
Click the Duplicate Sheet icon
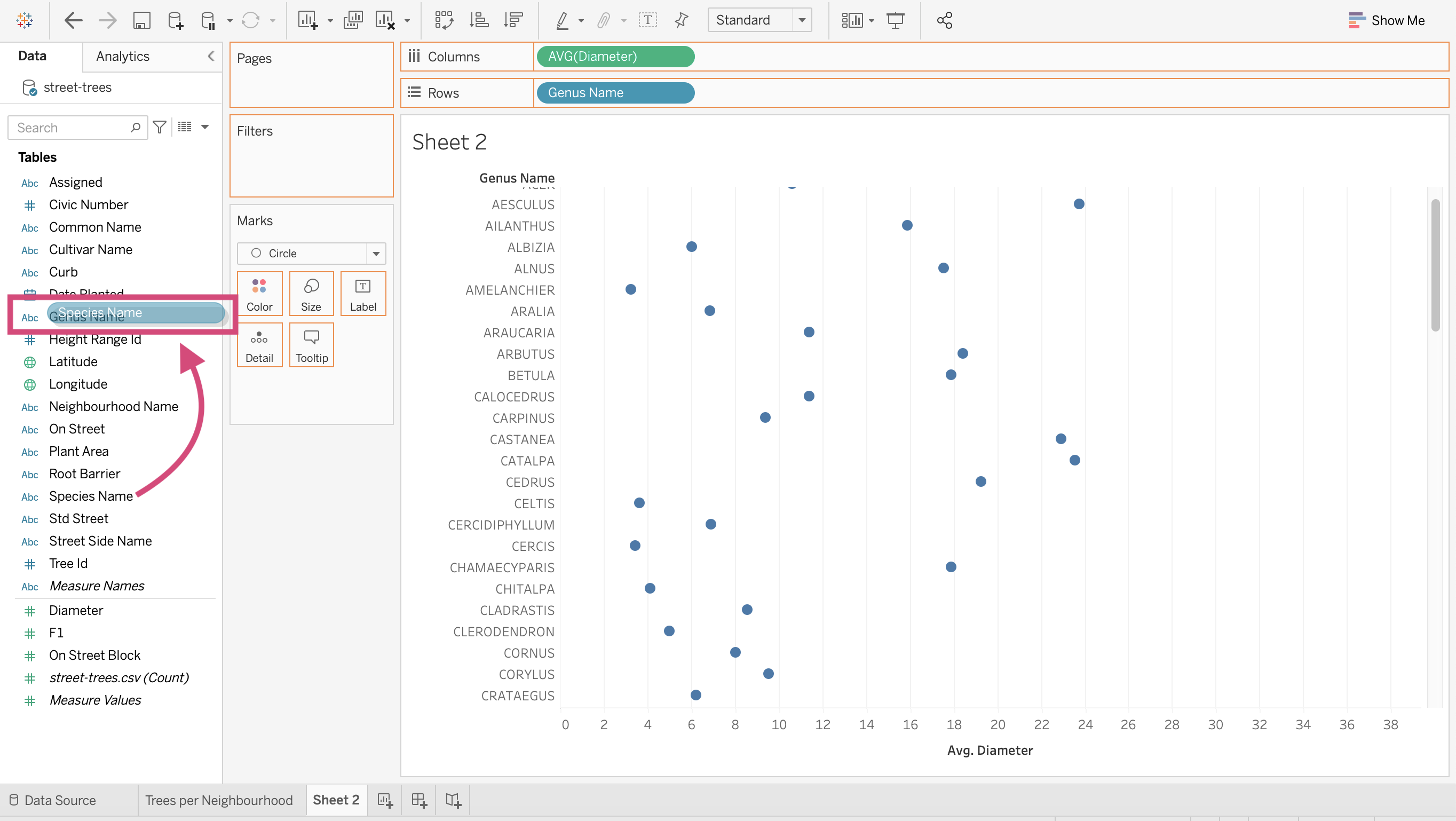[x=353, y=20]
